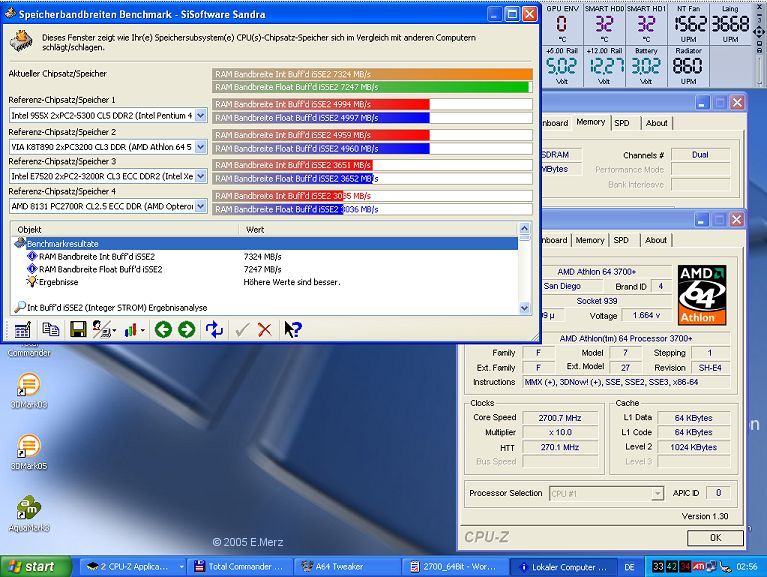This screenshot has height=577, width=767.
Task: Open dropdown arrow for Referenz-Chipsatz/Speicher 1
Action: click(201, 115)
